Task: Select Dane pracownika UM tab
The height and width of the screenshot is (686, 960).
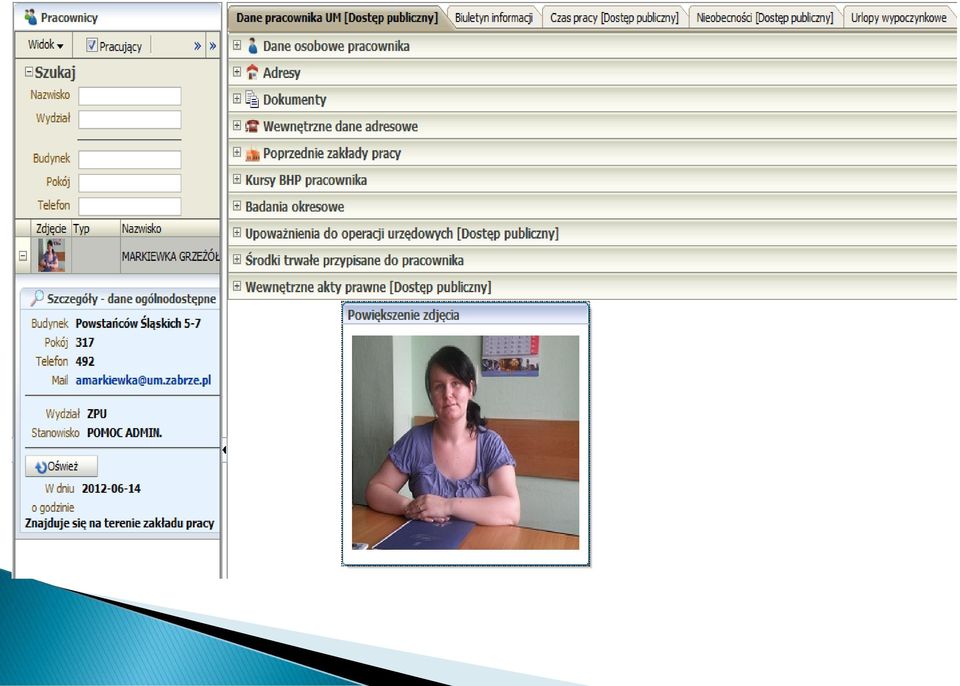Action: 337,18
